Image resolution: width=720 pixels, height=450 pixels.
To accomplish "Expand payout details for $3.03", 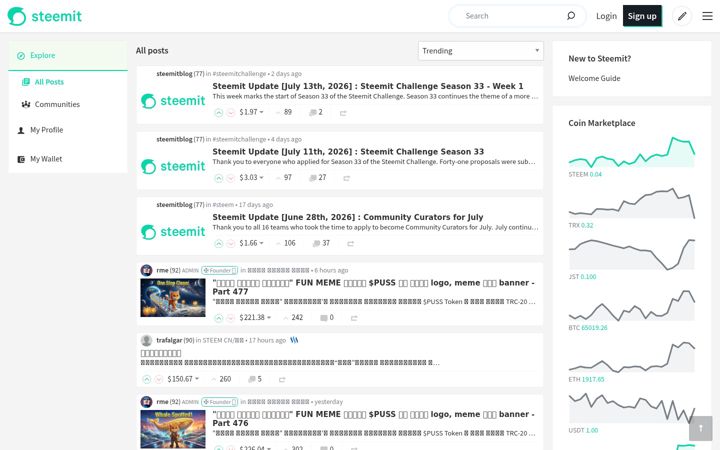I will [x=251, y=178].
